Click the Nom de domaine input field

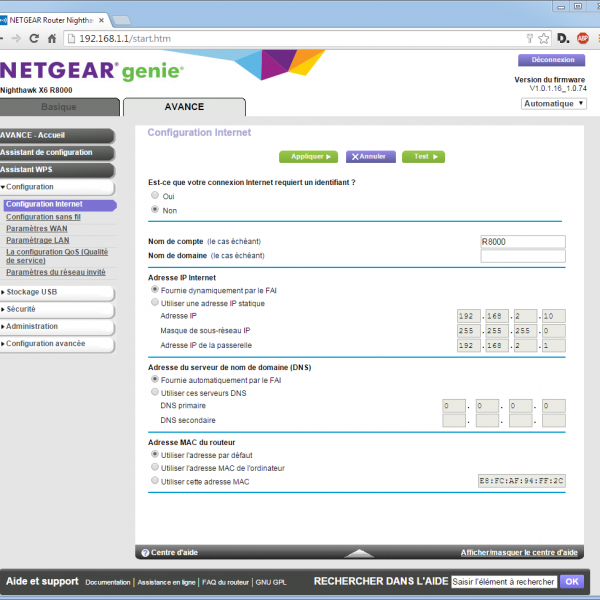click(522, 256)
